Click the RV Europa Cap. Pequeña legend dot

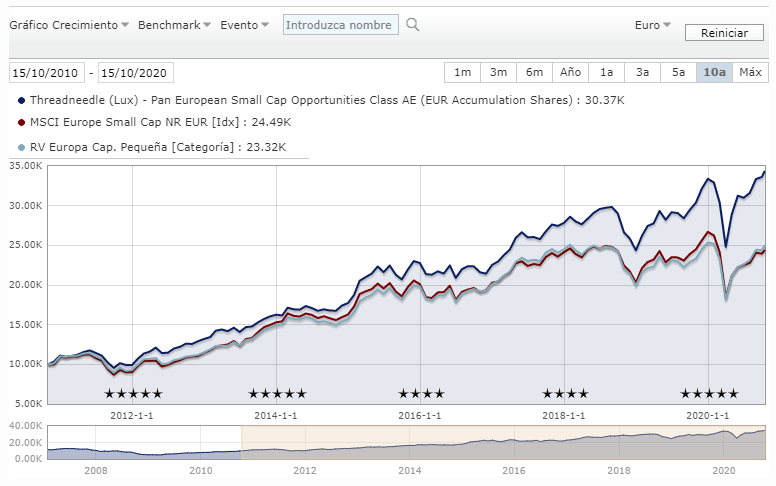(22, 147)
